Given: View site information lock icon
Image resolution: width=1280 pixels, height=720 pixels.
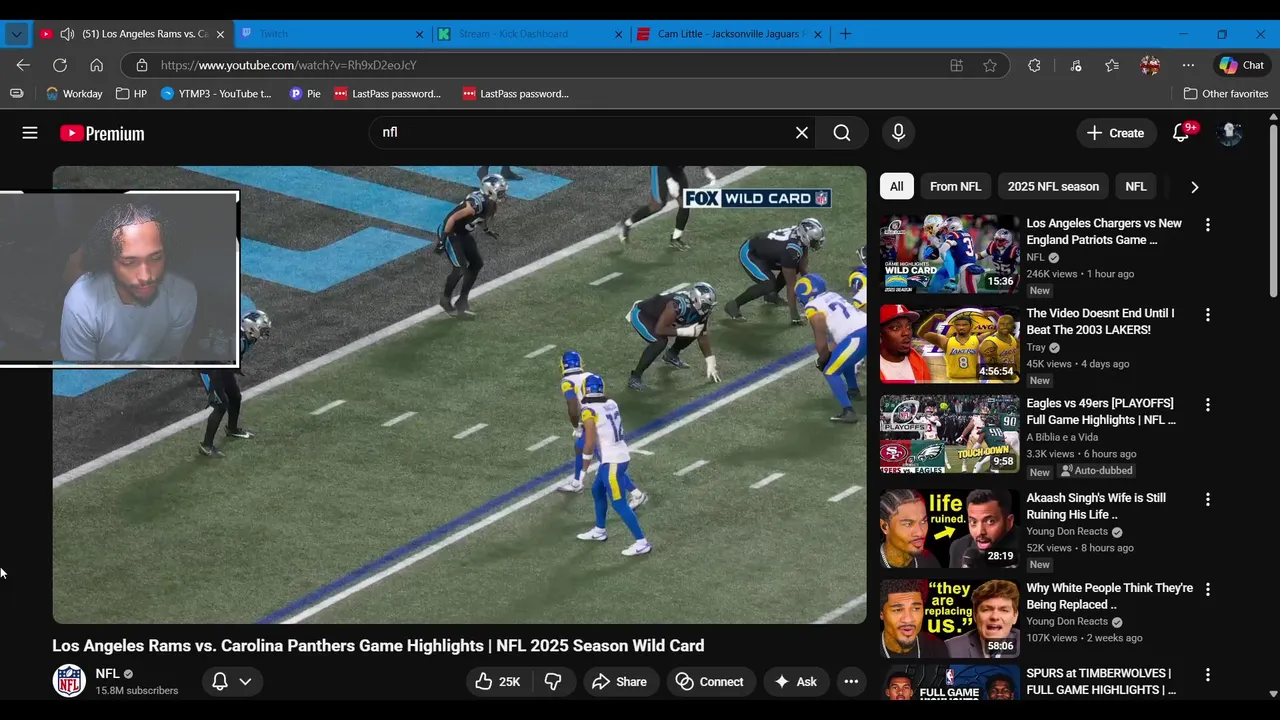Looking at the screenshot, I should (x=142, y=65).
